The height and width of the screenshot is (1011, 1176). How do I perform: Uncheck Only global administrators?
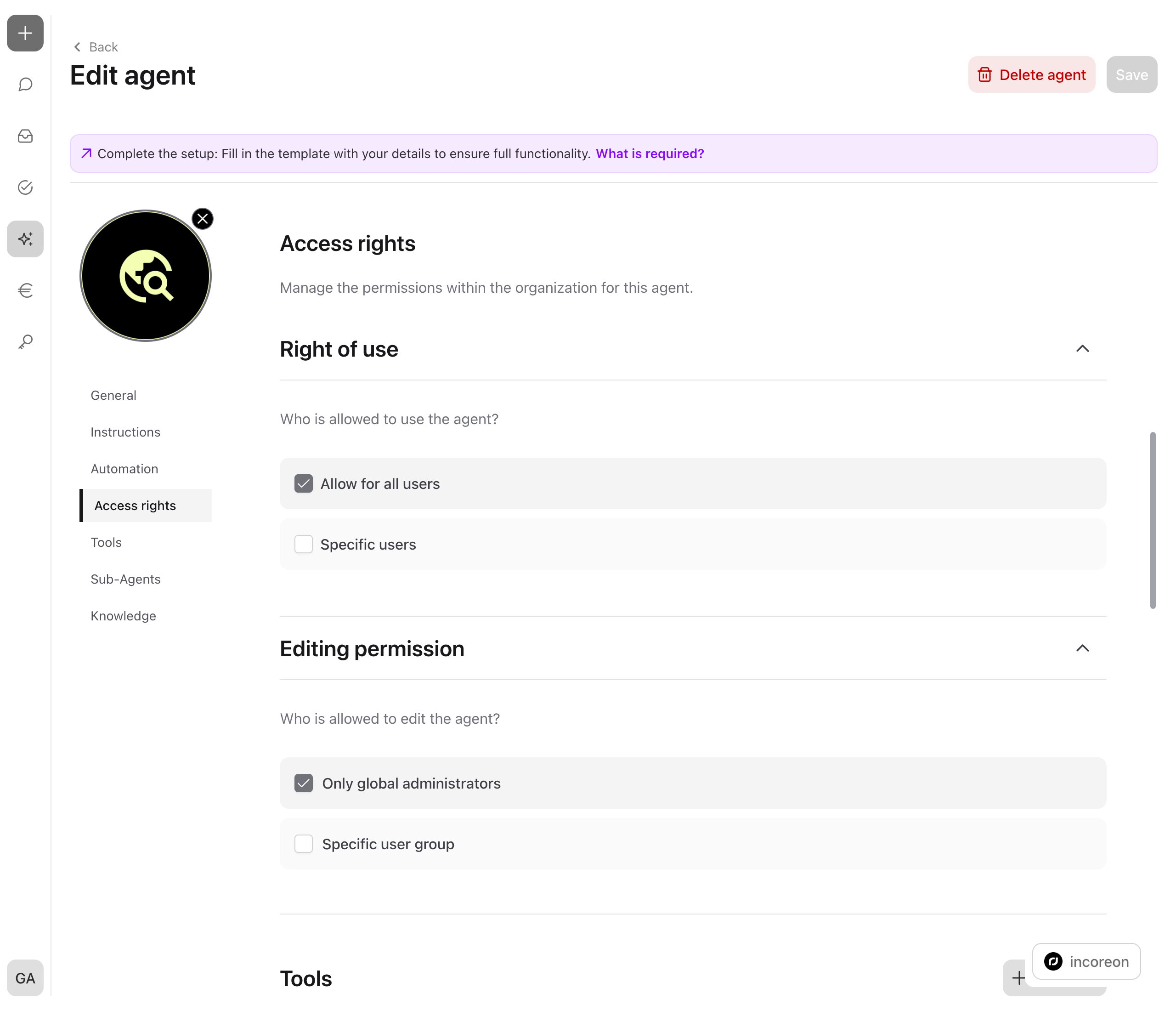click(304, 784)
